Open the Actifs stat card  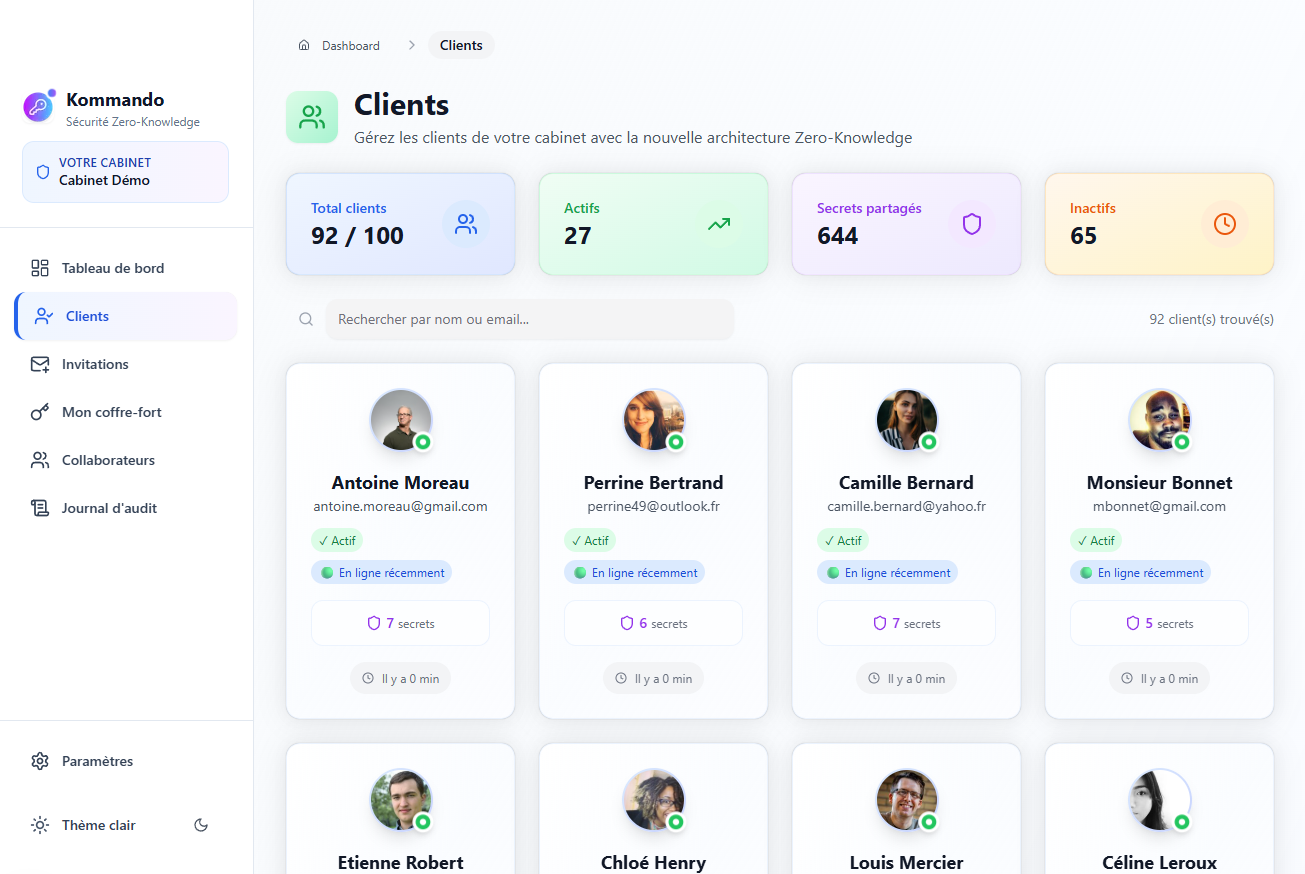tap(654, 224)
